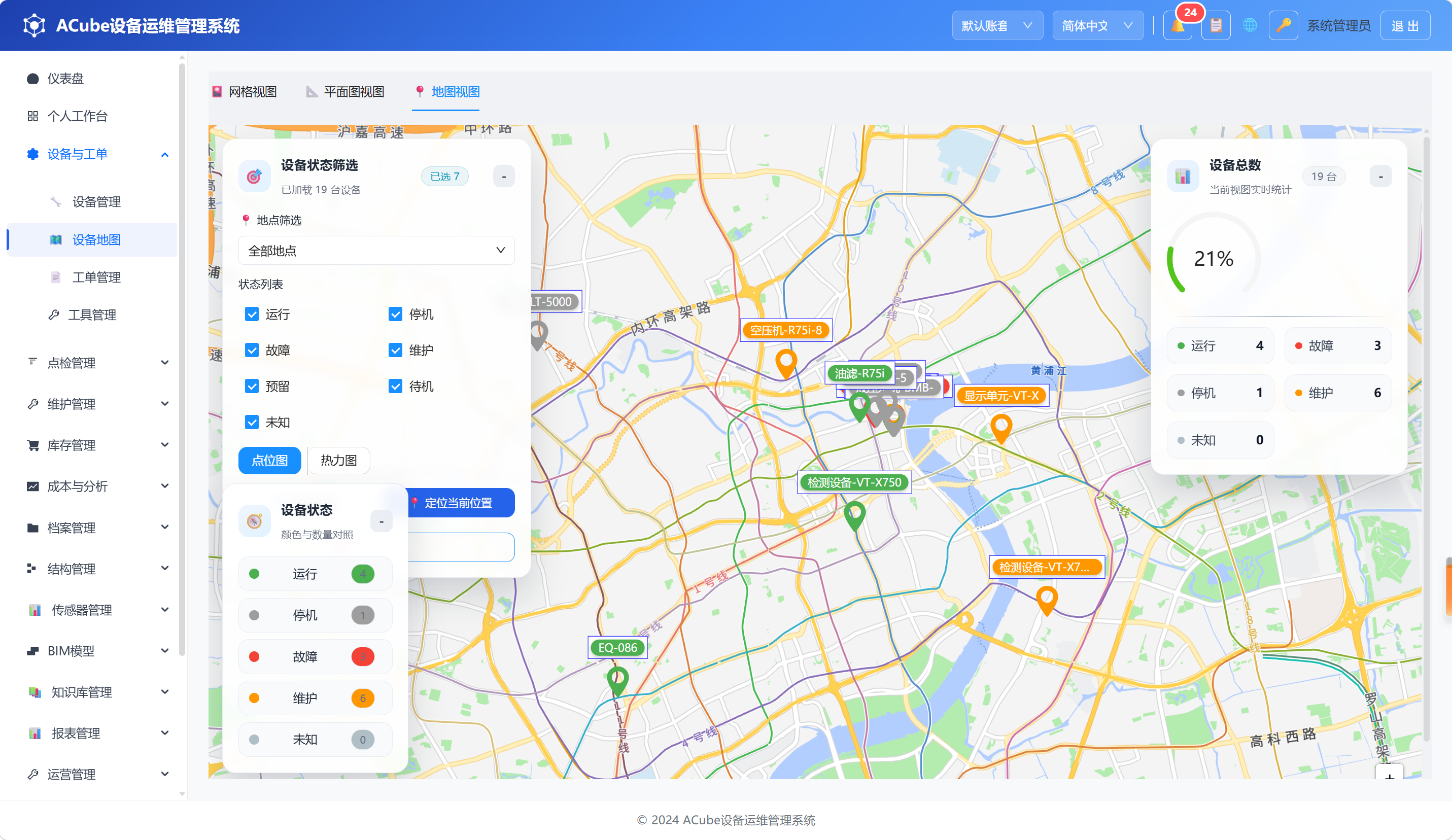
Task: Uncheck the 运行 status checkbox
Action: pyautogui.click(x=251, y=314)
